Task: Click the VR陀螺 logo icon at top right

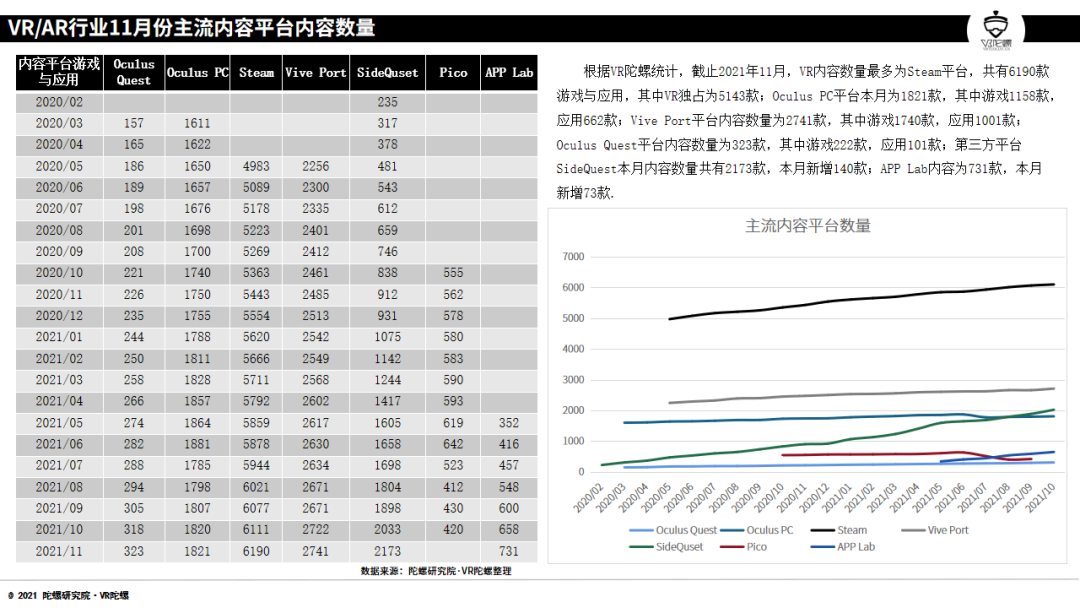Action: pyautogui.click(x=996, y=30)
